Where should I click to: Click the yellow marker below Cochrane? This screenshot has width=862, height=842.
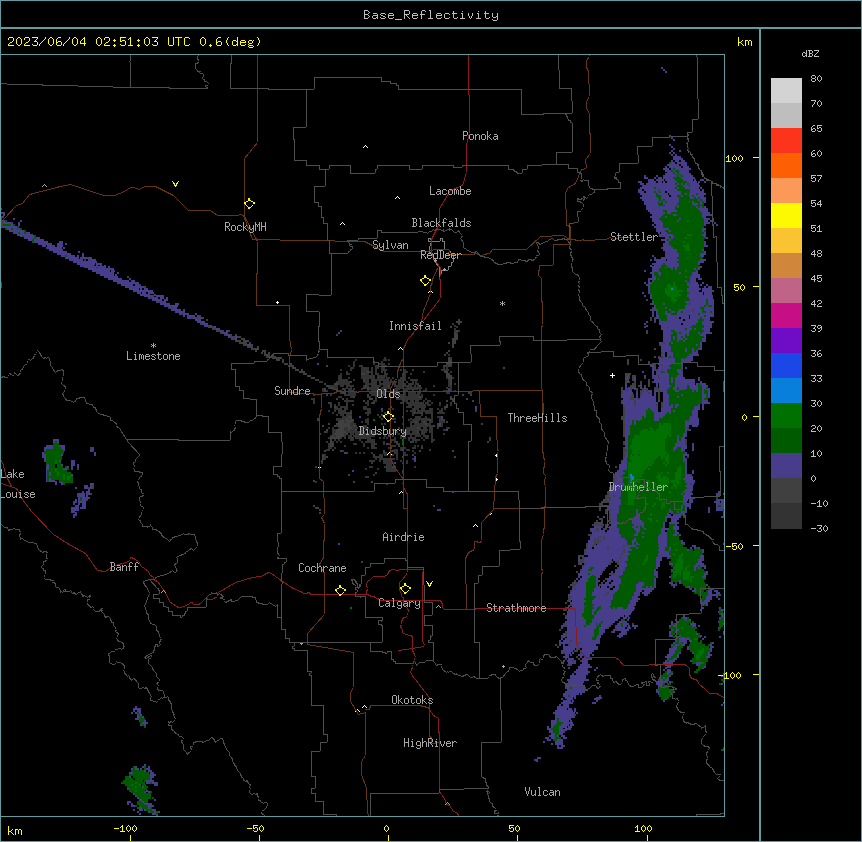coord(340,590)
